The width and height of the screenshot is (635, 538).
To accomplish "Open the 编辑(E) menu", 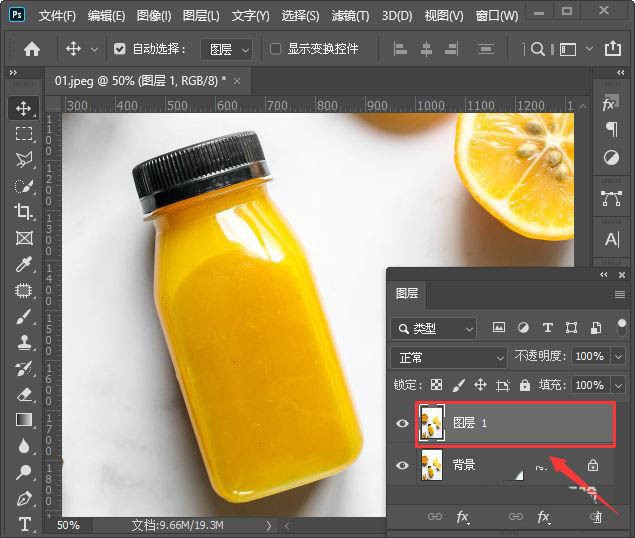I will pos(107,16).
